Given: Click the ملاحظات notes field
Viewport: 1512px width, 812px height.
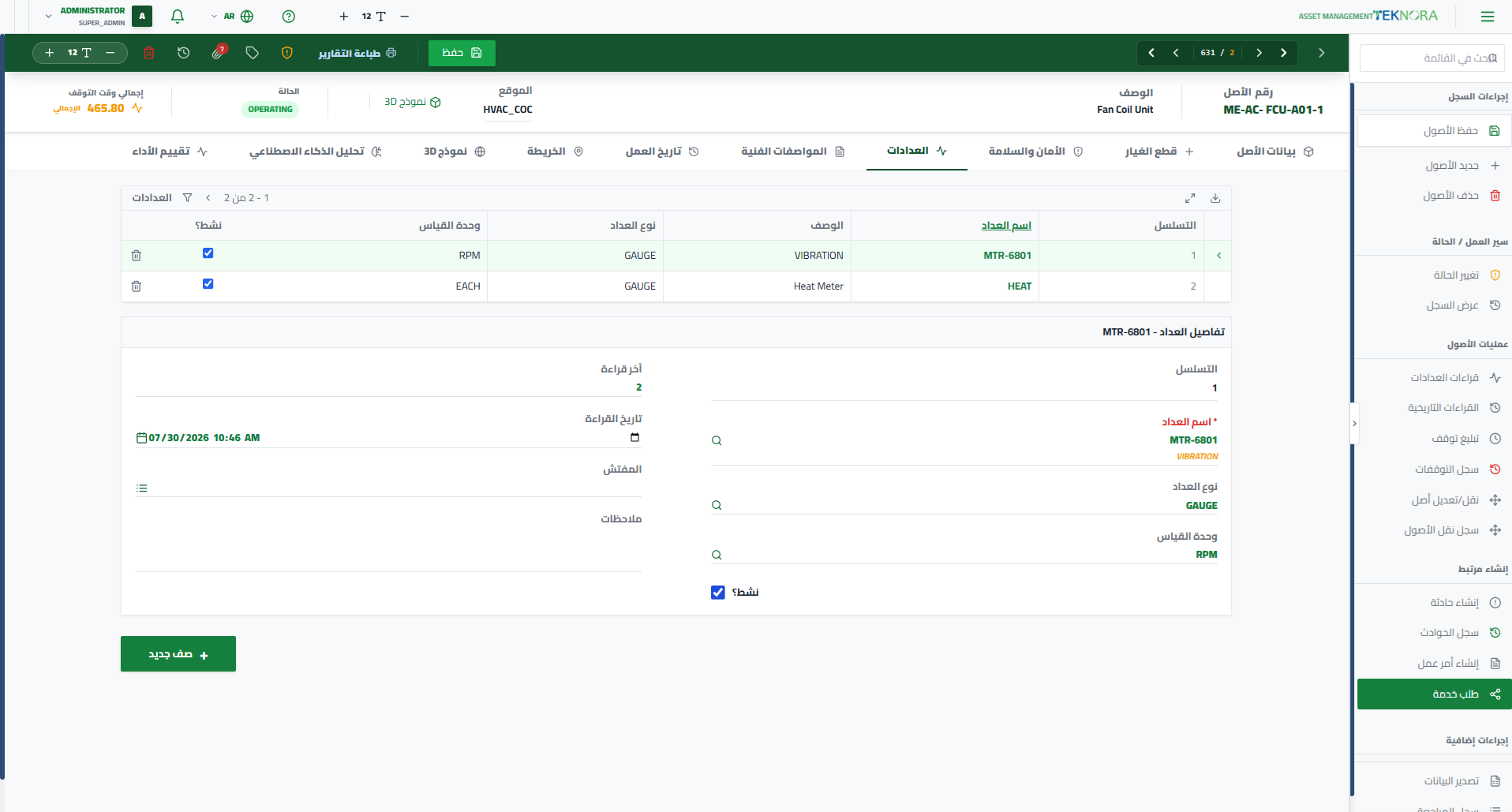Looking at the screenshot, I should (388, 548).
